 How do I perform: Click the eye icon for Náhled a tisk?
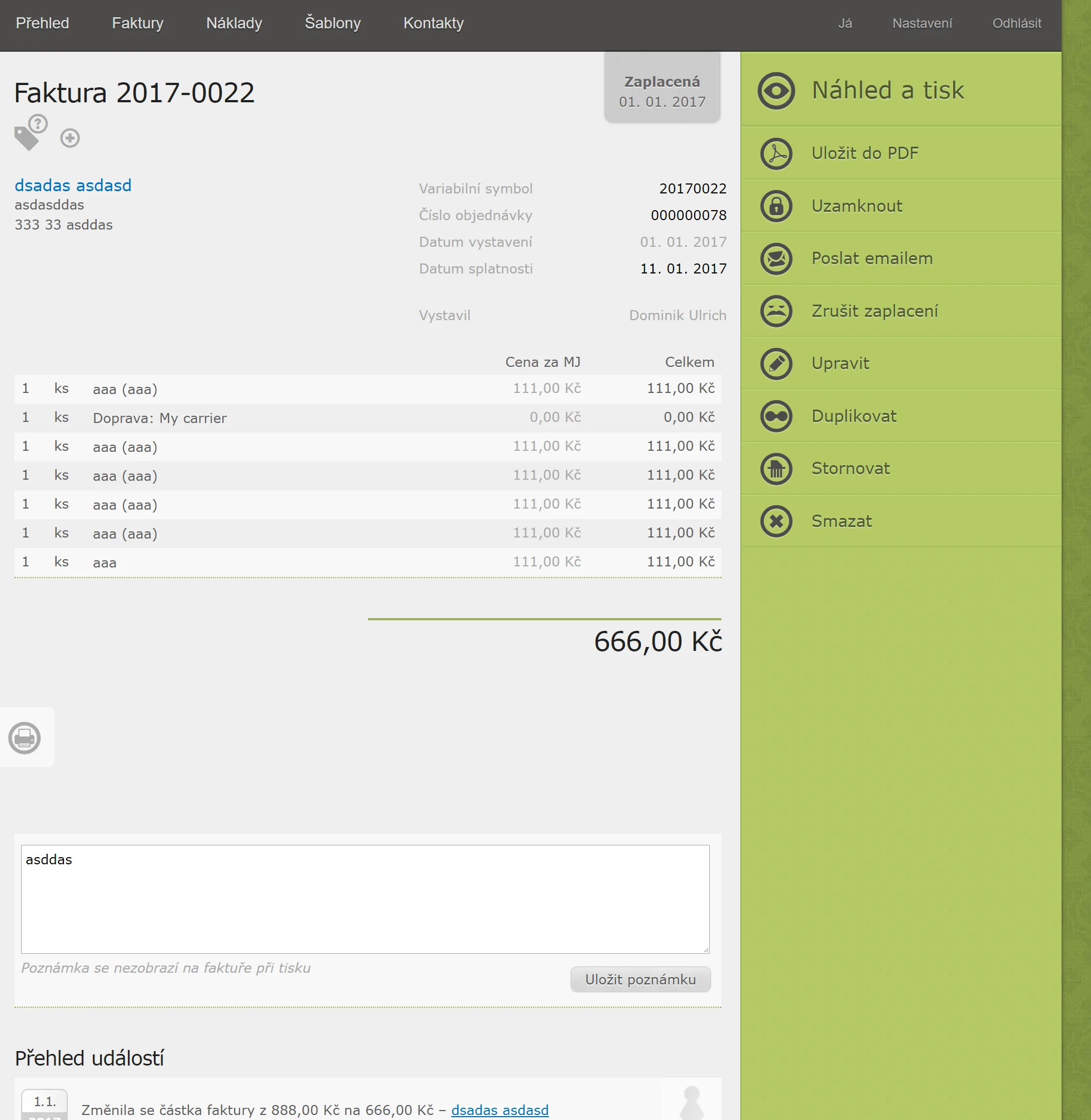click(x=776, y=91)
